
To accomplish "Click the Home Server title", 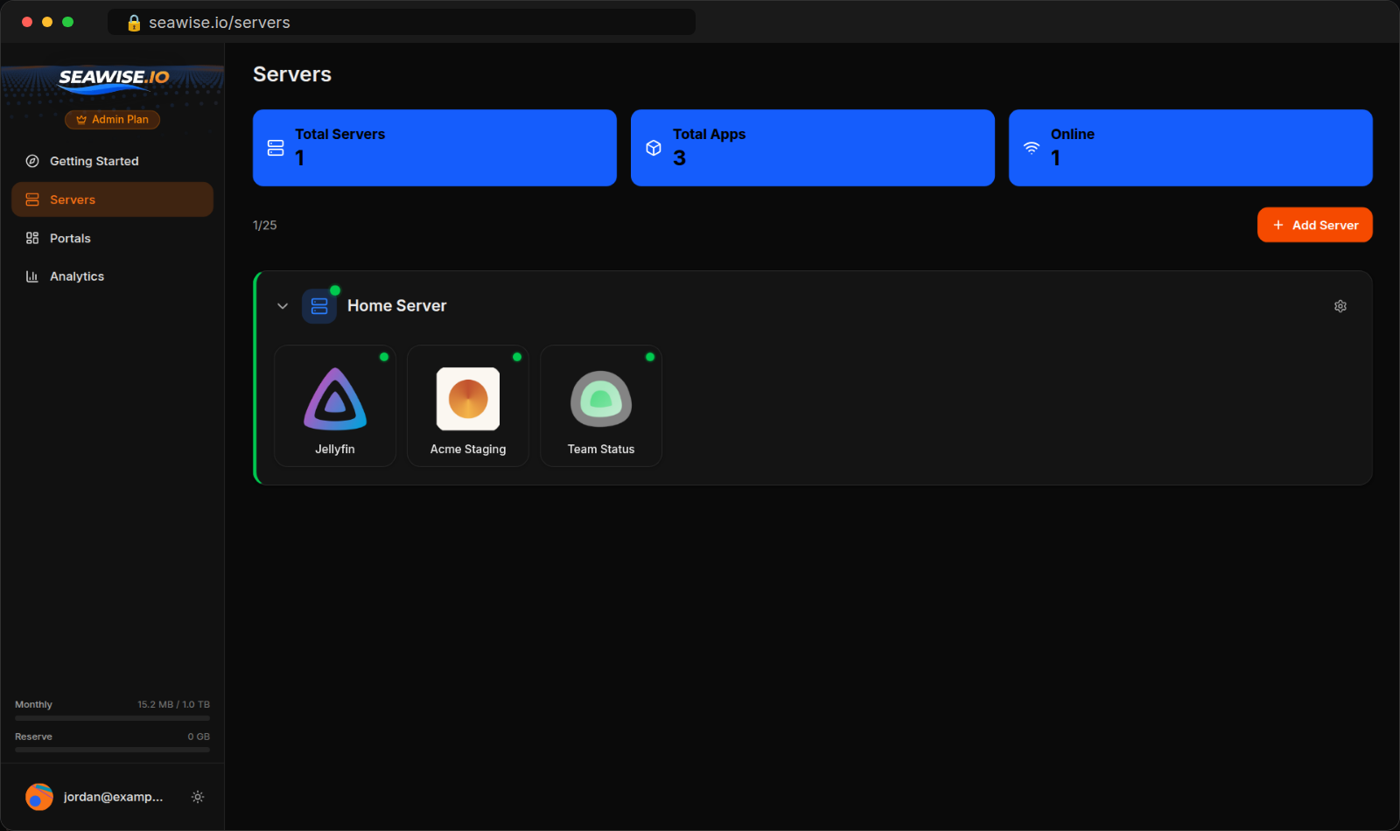I will click(x=397, y=306).
